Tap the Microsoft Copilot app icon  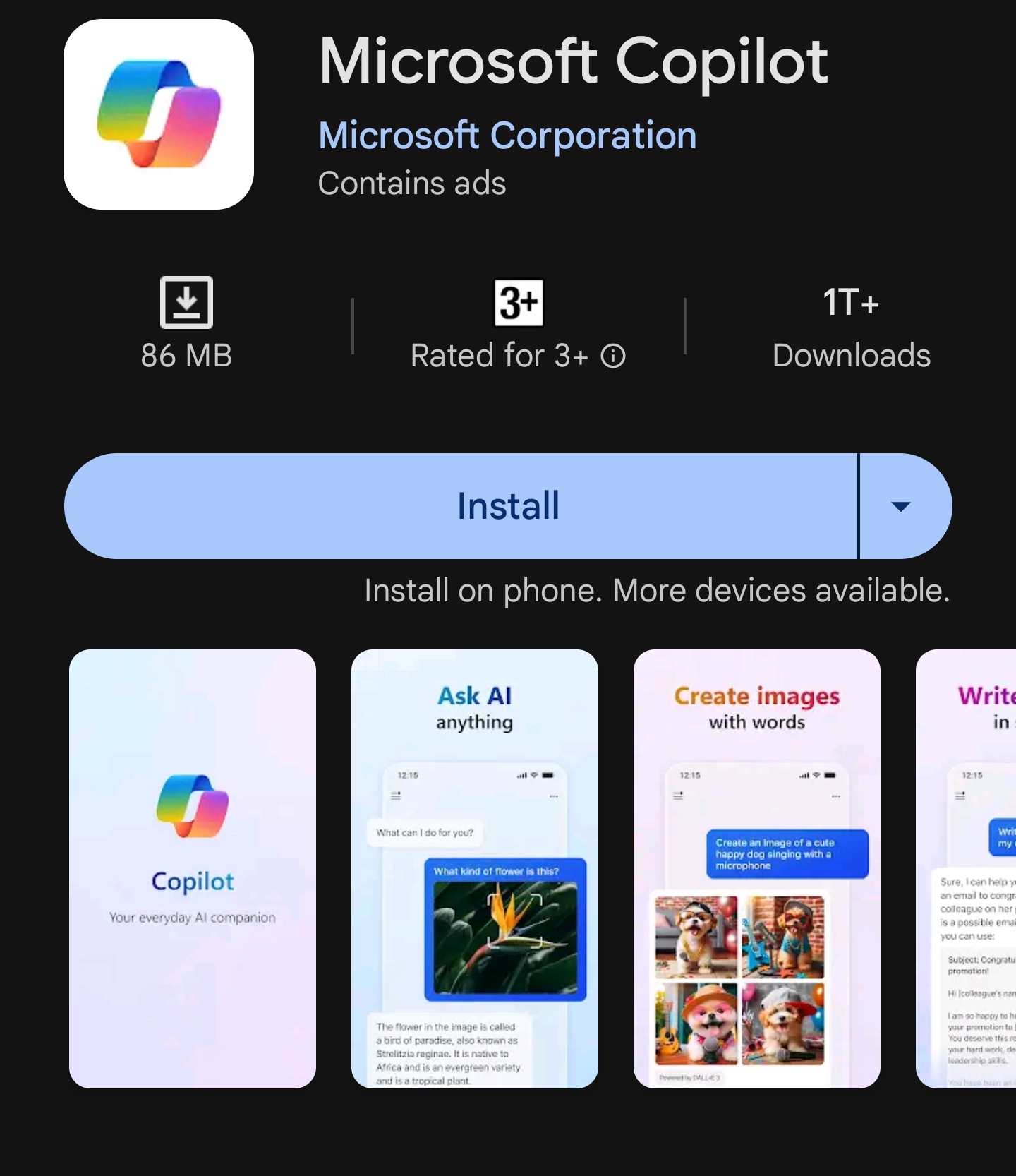(x=159, y=114)
